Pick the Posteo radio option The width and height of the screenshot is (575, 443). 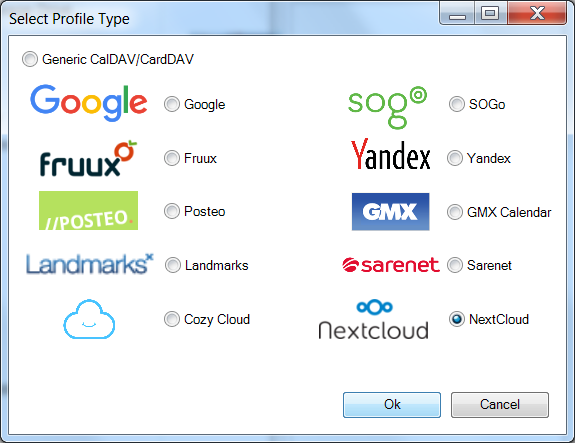tap(172, 211)
